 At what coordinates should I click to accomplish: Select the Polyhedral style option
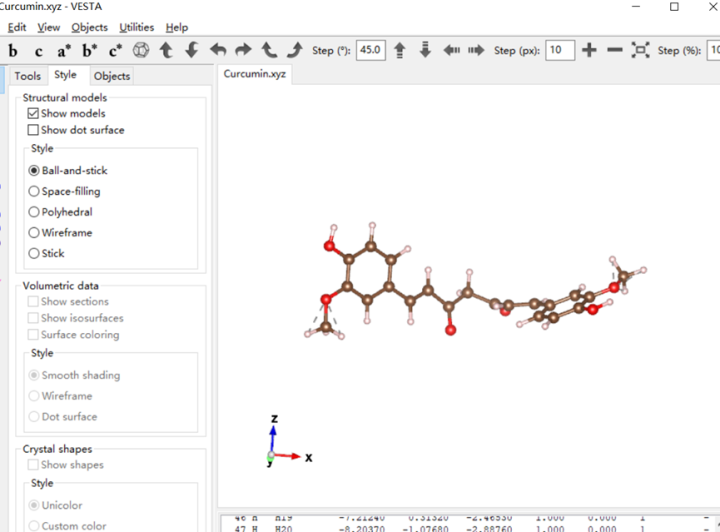click(x=35, y=212)
